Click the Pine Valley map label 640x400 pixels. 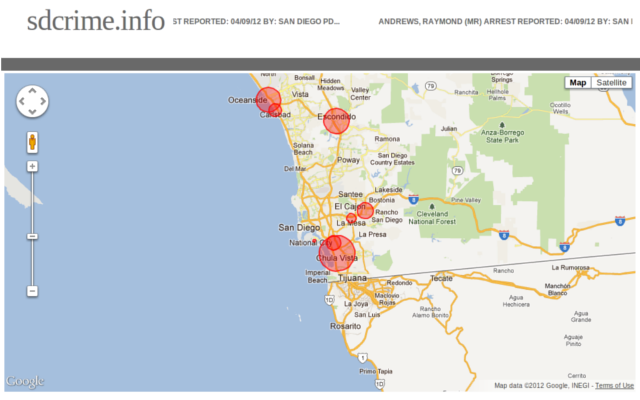[466, 200]
